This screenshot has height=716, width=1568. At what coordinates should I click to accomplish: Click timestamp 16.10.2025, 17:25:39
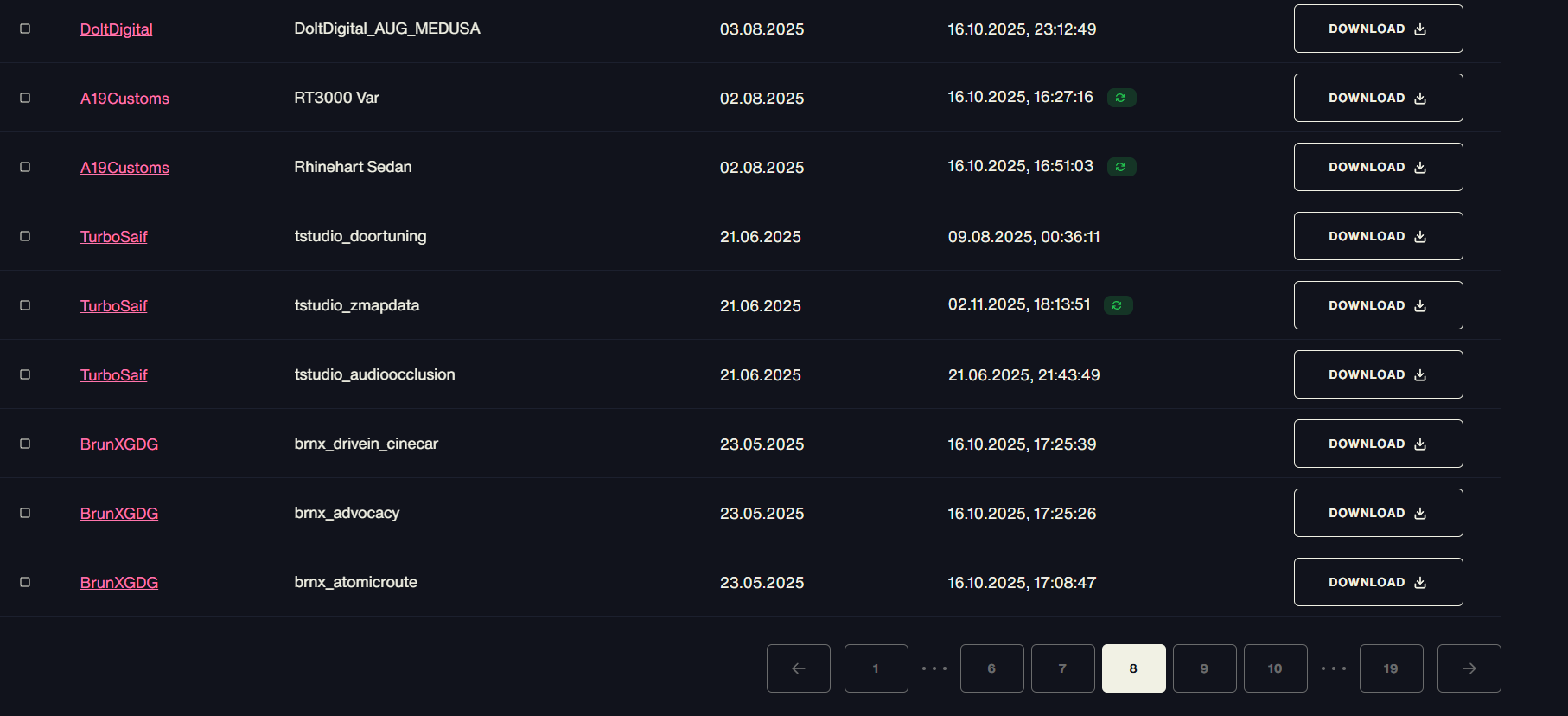coord(1022,444)
